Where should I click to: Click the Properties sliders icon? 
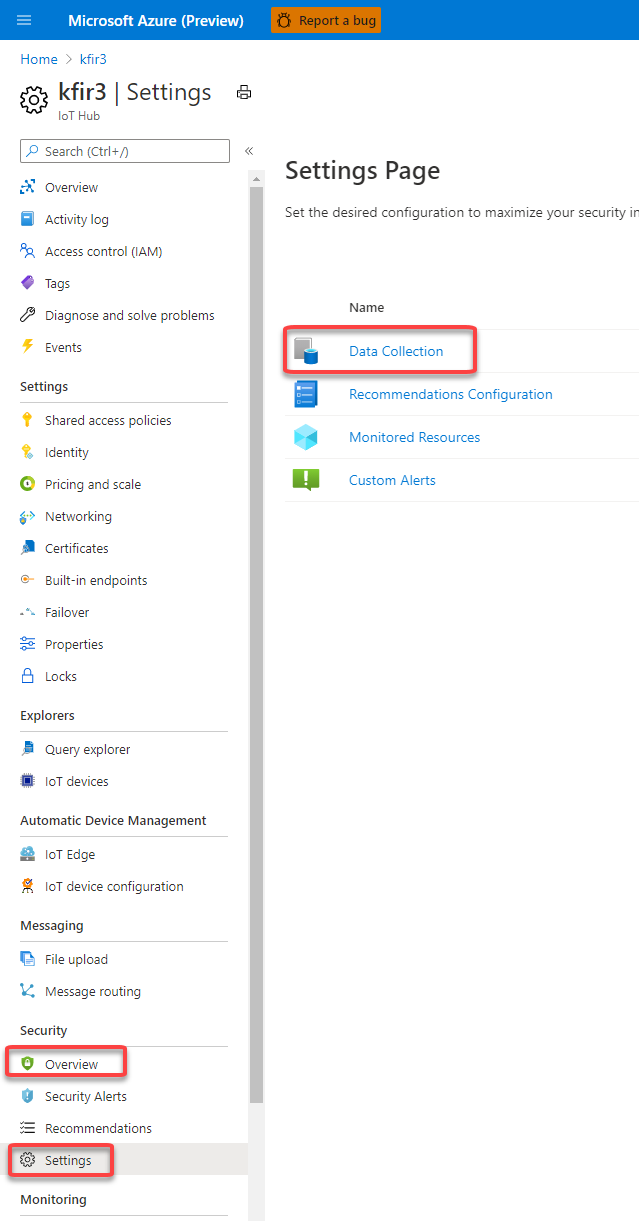click(x=28, y=644)
